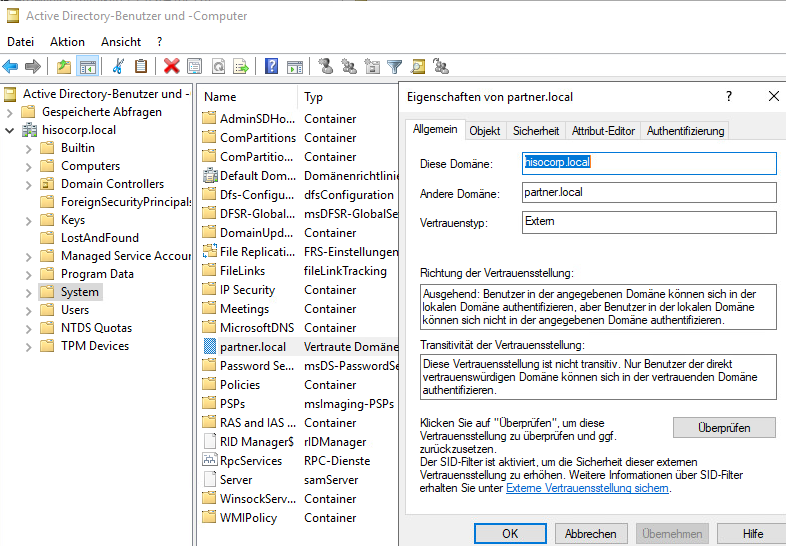
Task: Click the RID Manager$ document icon
Action: (x=210, y=441)
